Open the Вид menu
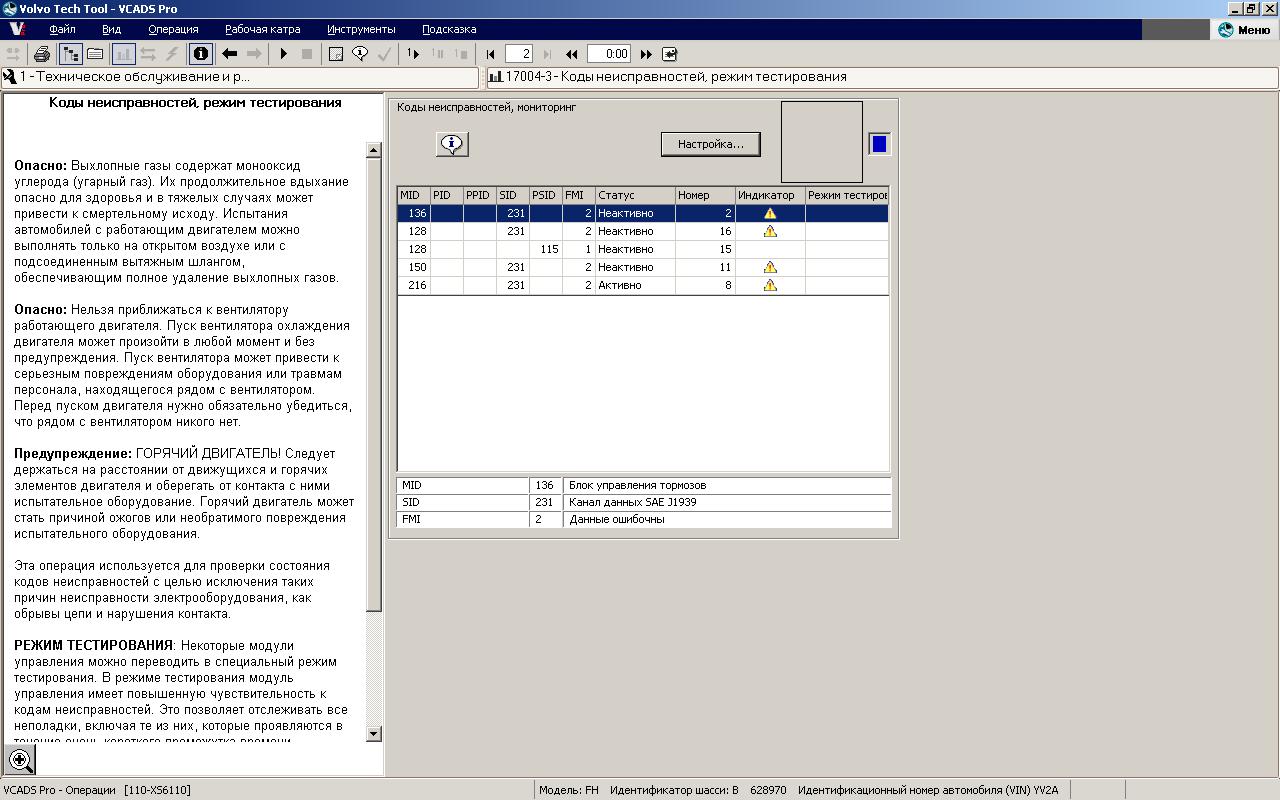This screenshot has height=800, width=1280. [x=112, y=29]
